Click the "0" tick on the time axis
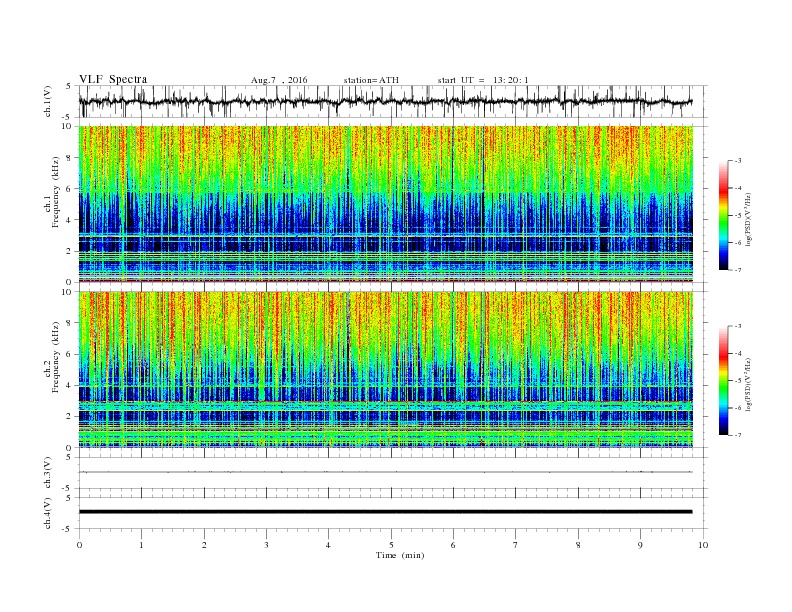The height and width of the screenshot is (612, 792). pyautogui.click(x=79, y=545)
